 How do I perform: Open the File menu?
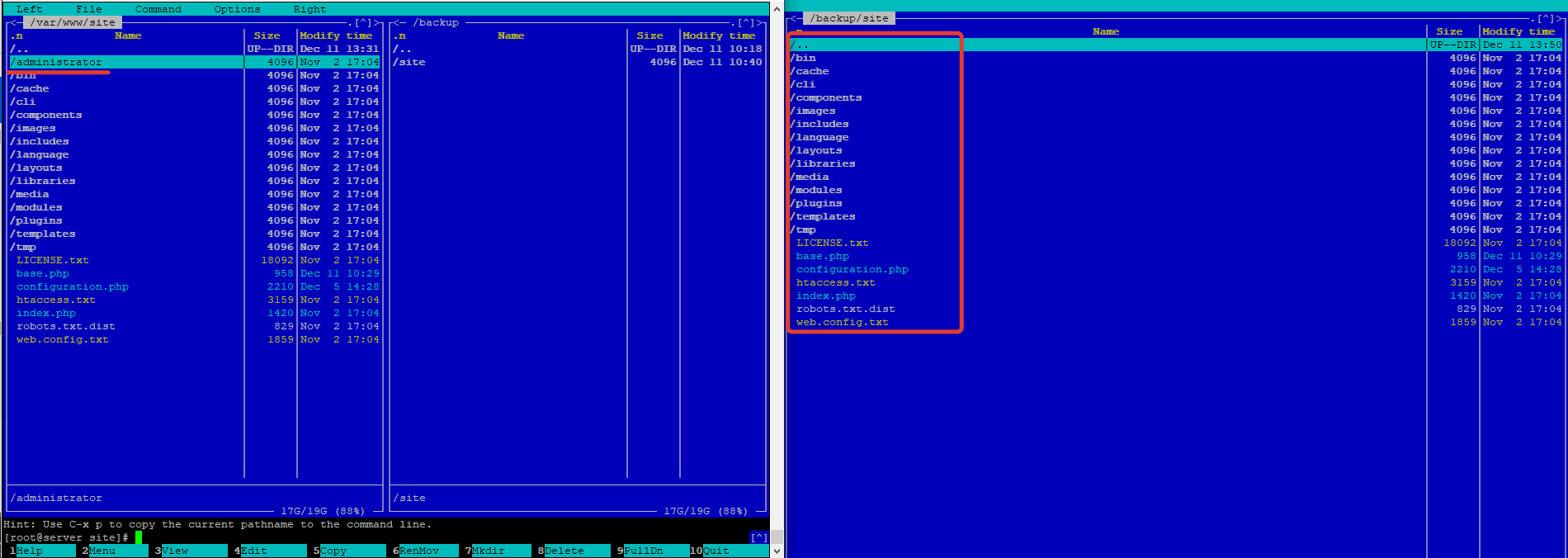click(x=88, y=9)
